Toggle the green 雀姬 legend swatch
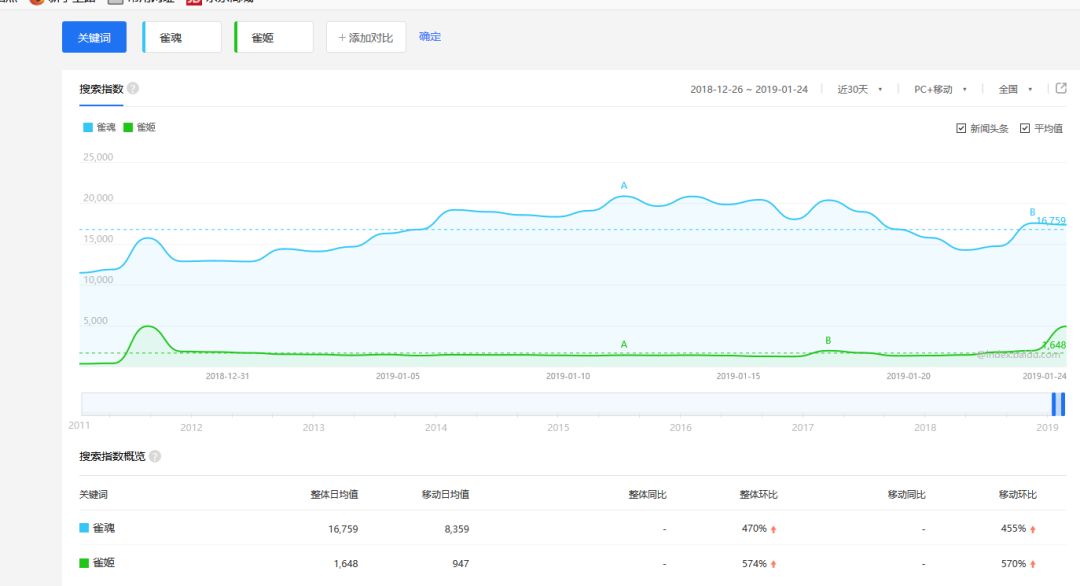Screen dimensions: 1080x586 point(128,127)
